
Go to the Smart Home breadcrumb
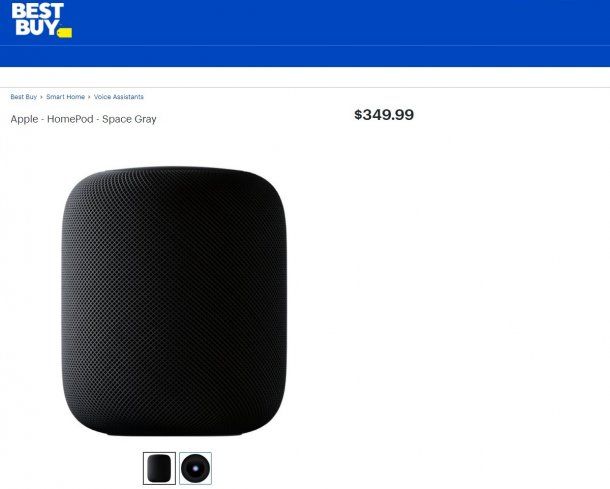tap(65, 97)
